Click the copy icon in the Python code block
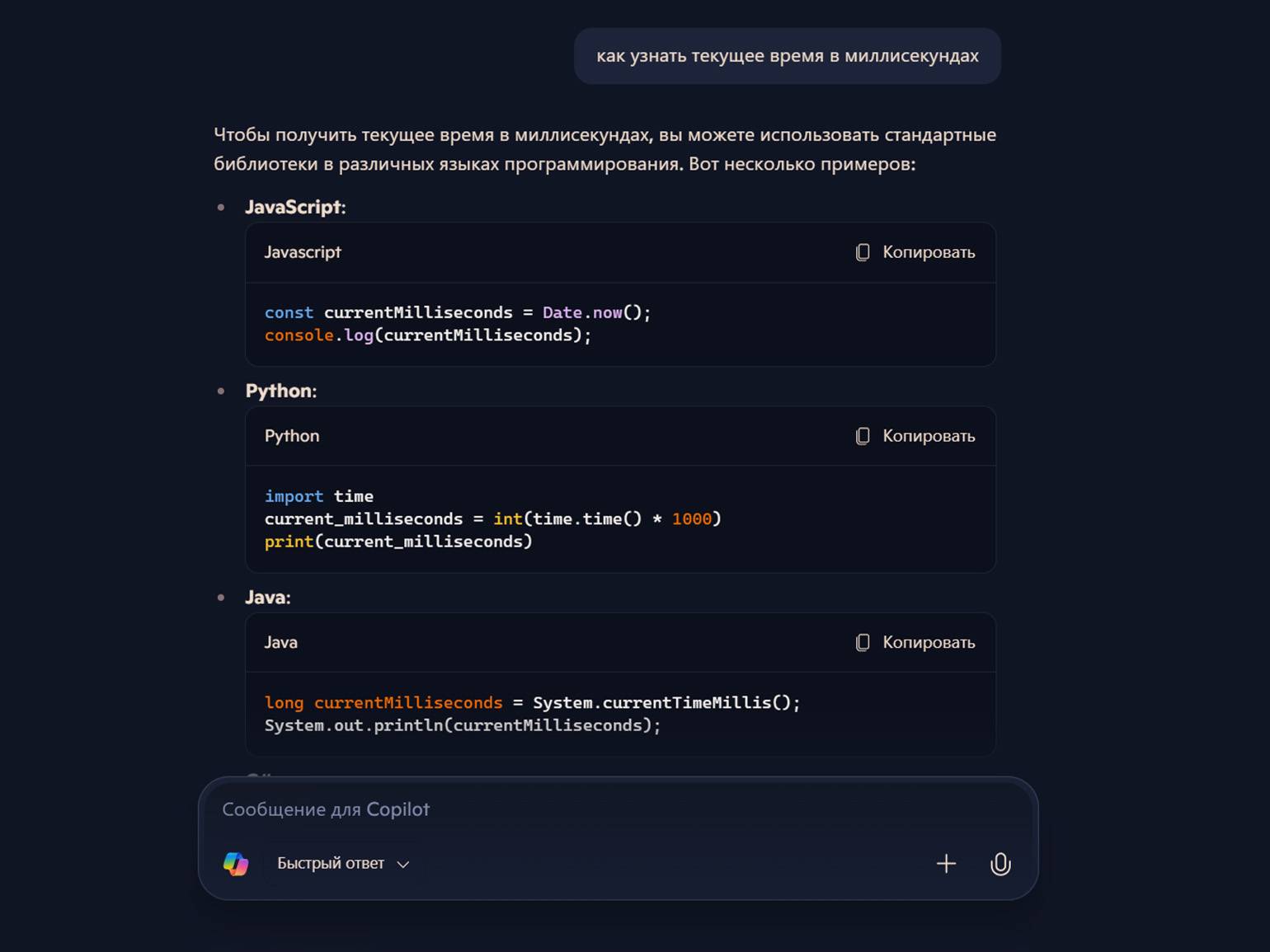1270x952 pixels. pyautogui.click(x=863, y=436)
